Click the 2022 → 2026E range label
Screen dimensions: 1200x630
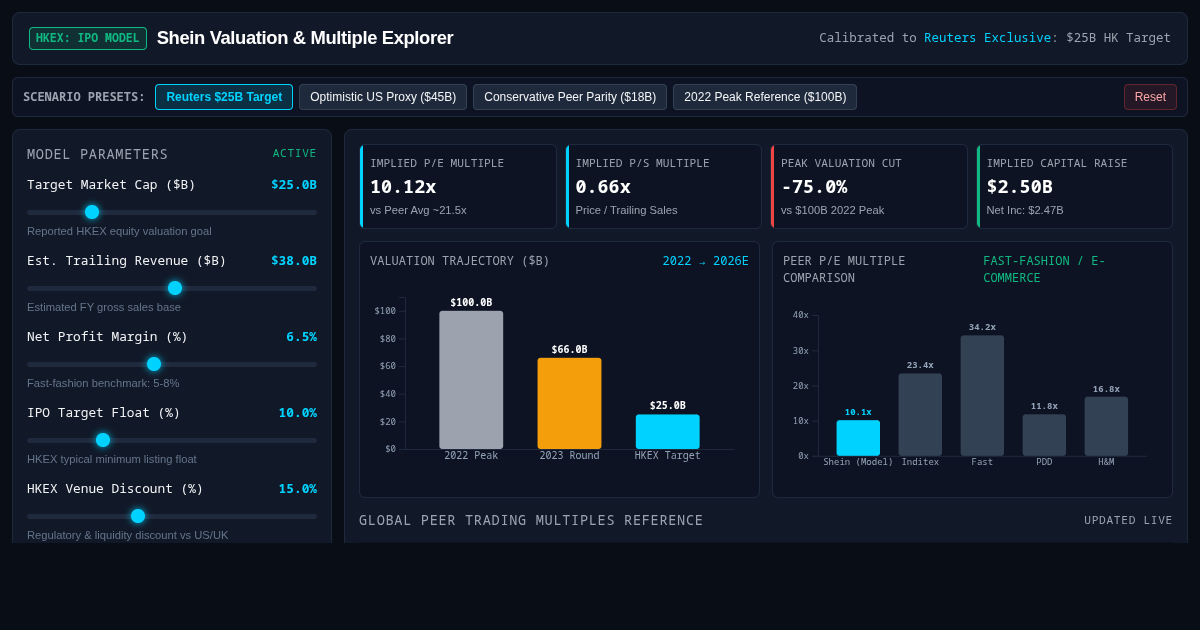pyautogui.click(x=705, y=261)
